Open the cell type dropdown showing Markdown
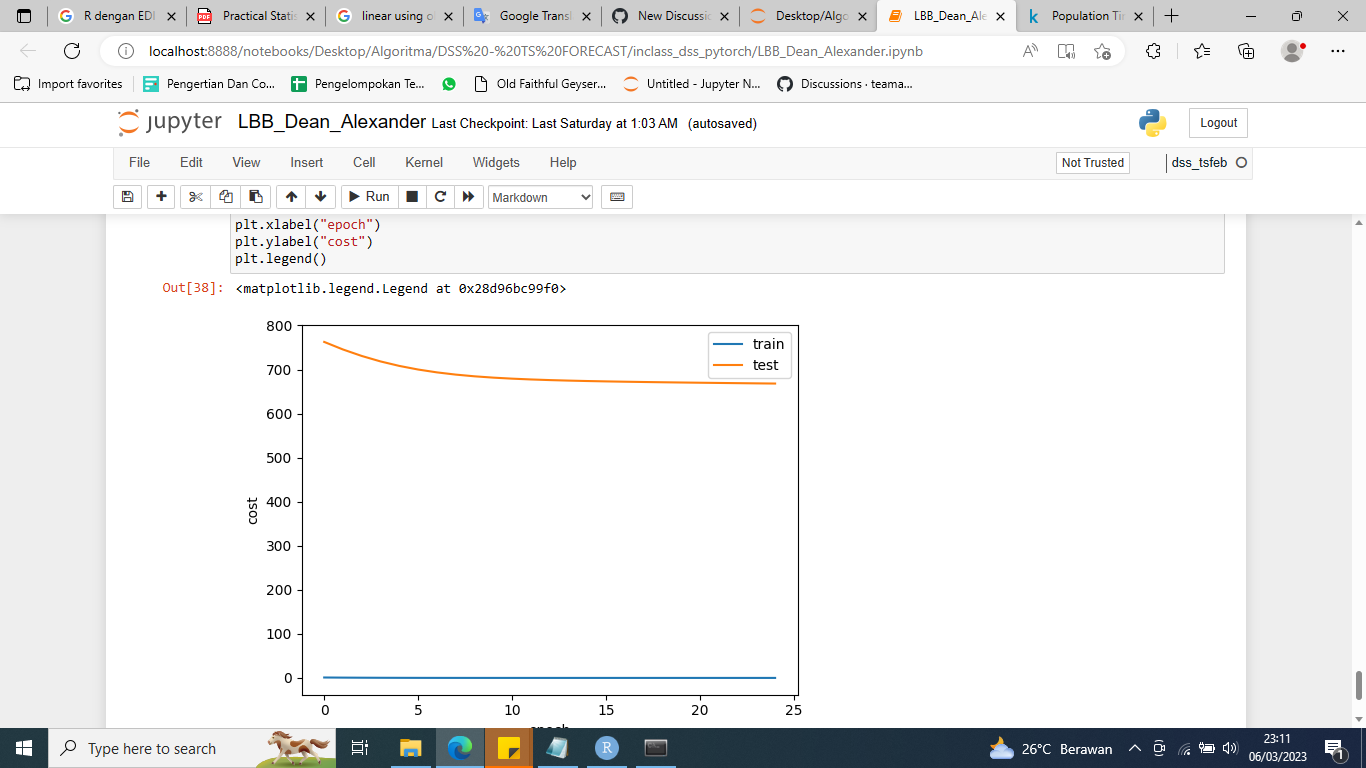 (x=540, y=197)
